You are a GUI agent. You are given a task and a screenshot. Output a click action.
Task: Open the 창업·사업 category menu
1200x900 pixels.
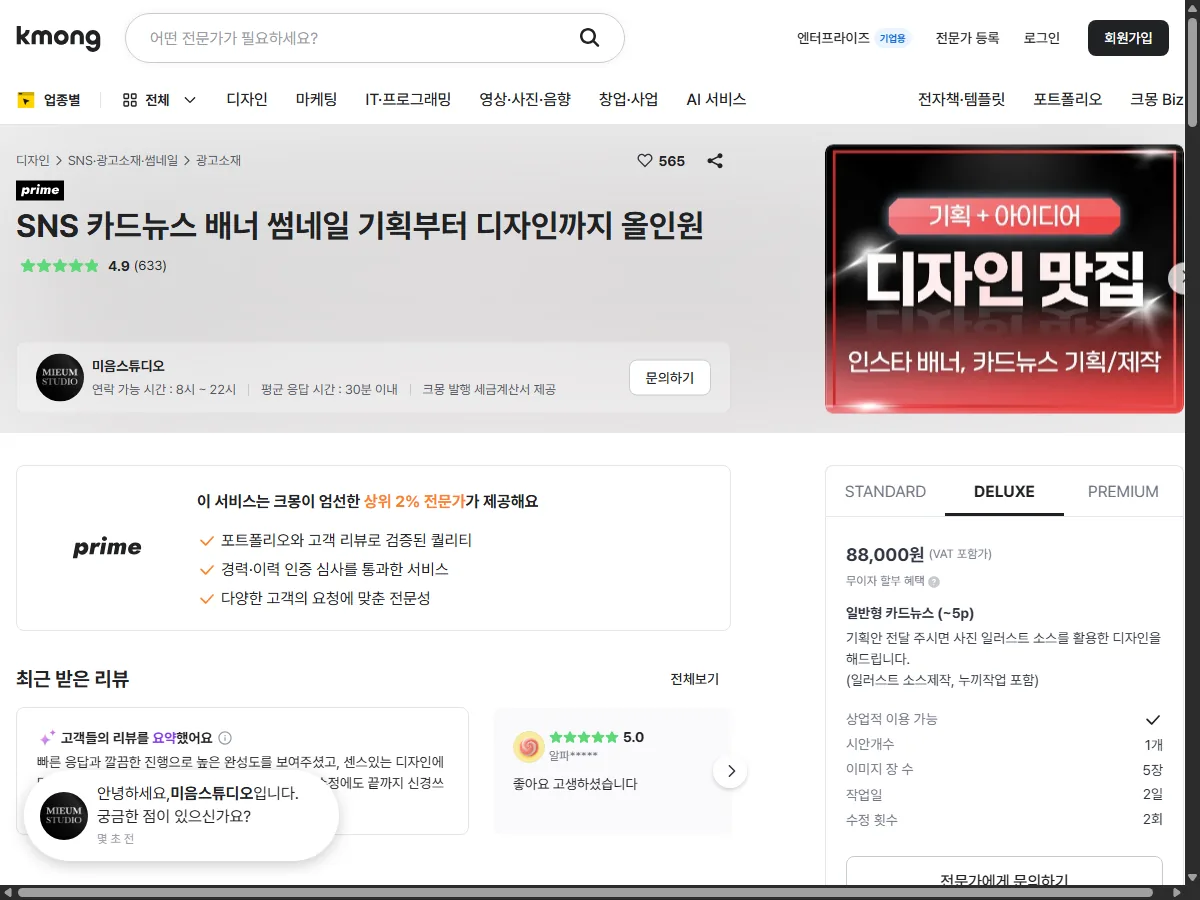tap(628, 99)
